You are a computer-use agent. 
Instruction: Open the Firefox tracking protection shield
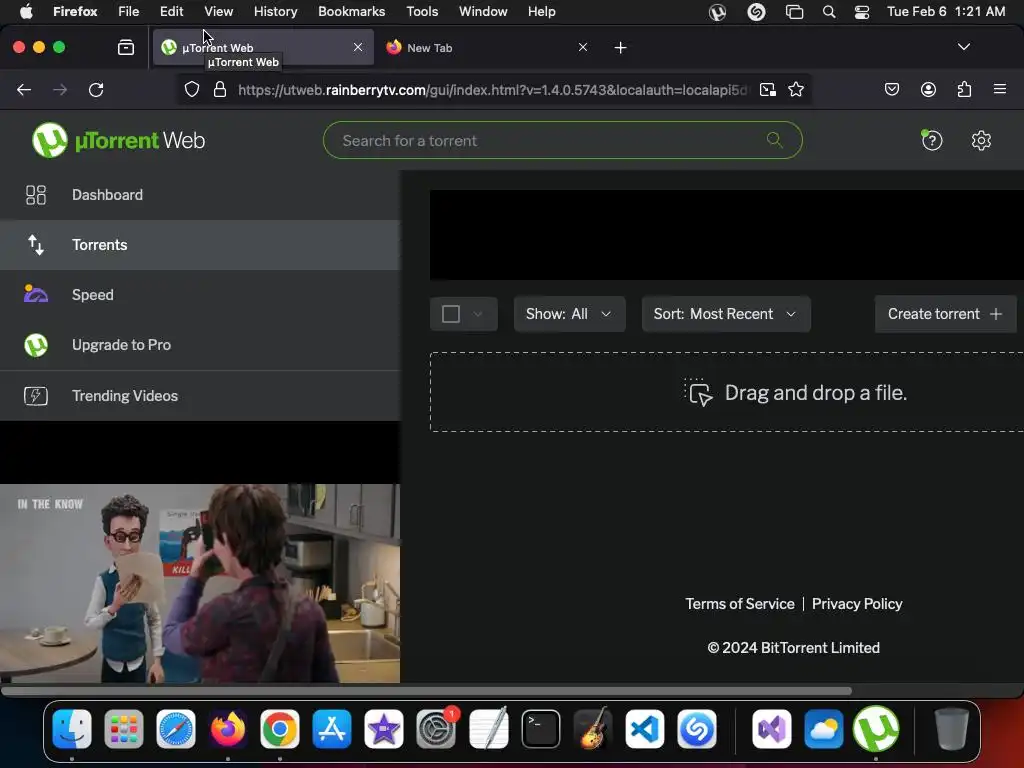(191, 89)
